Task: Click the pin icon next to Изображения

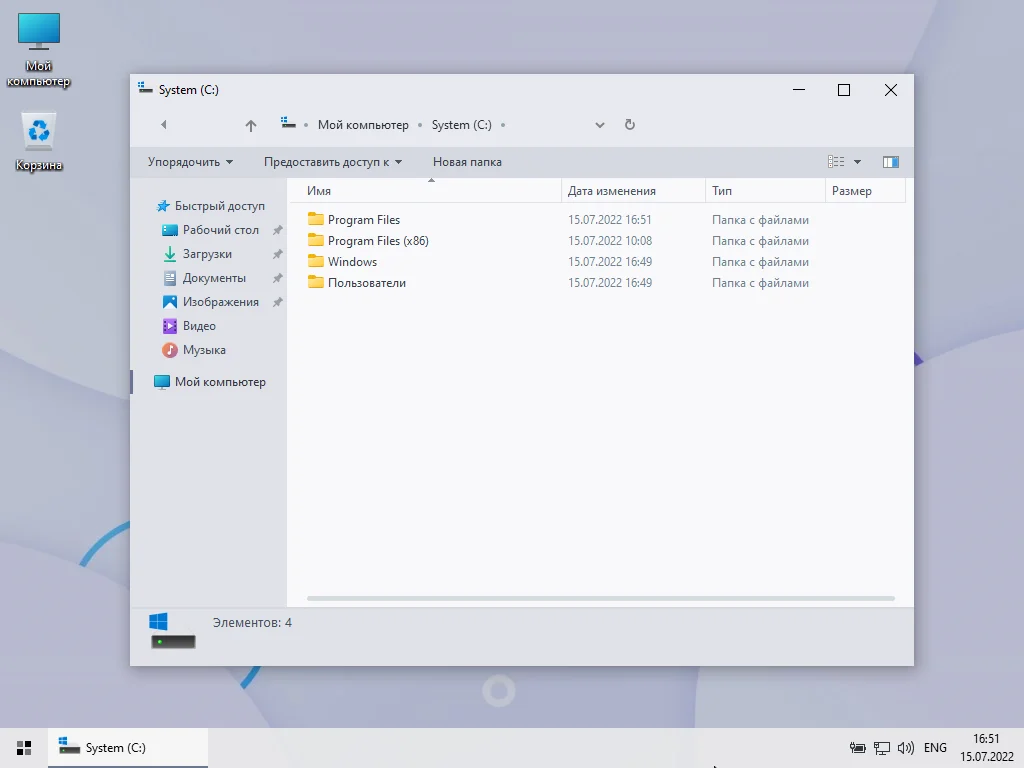Action: coord(278,302)
